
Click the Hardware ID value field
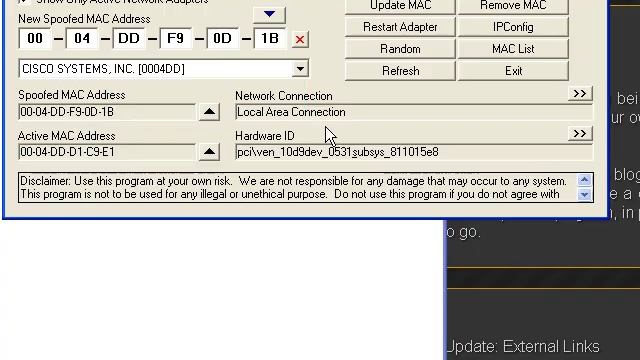click(x=414, y=152)
